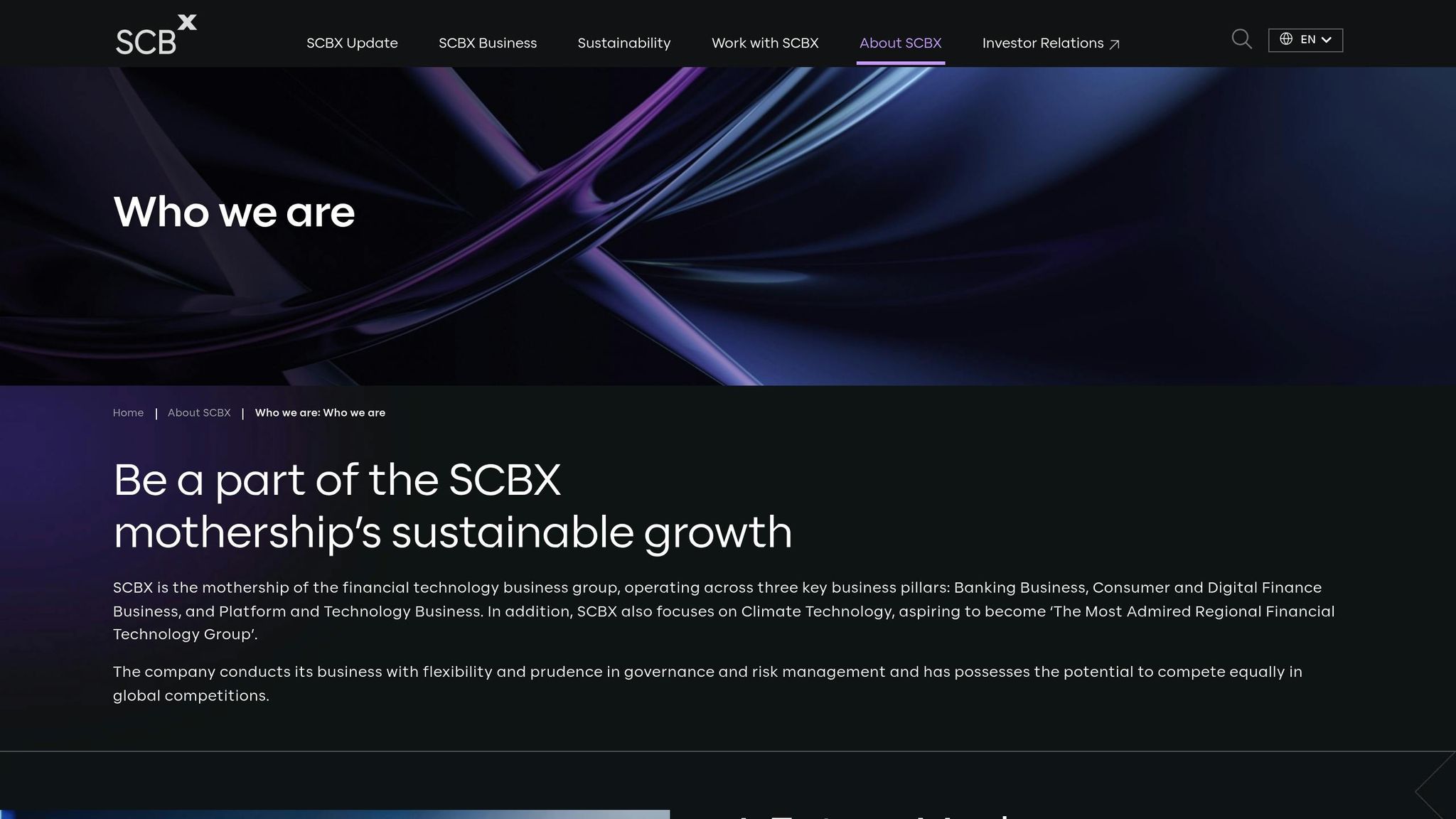Open the SCBX Business menu
Viewport: 1456px width, 819px height.
488,43
